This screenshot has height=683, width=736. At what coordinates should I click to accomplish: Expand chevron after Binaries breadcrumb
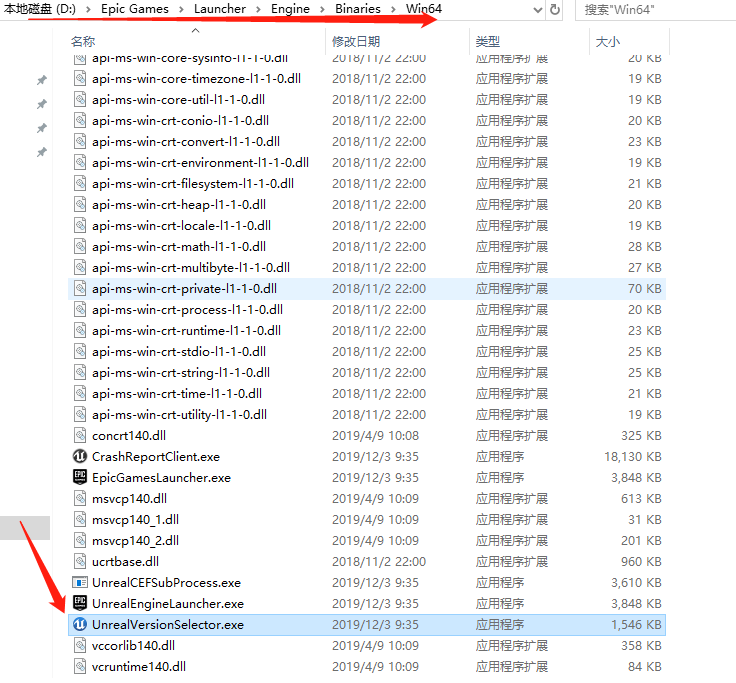click(393, 9)
